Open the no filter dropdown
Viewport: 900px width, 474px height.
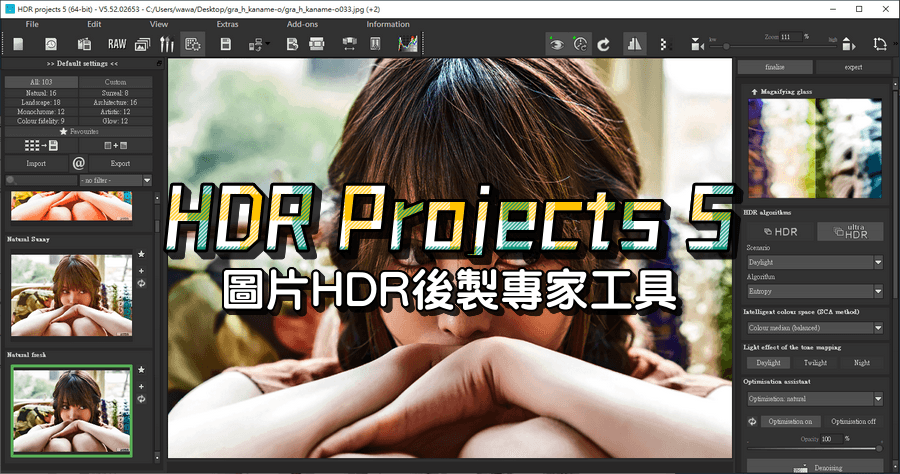point(116,180)
